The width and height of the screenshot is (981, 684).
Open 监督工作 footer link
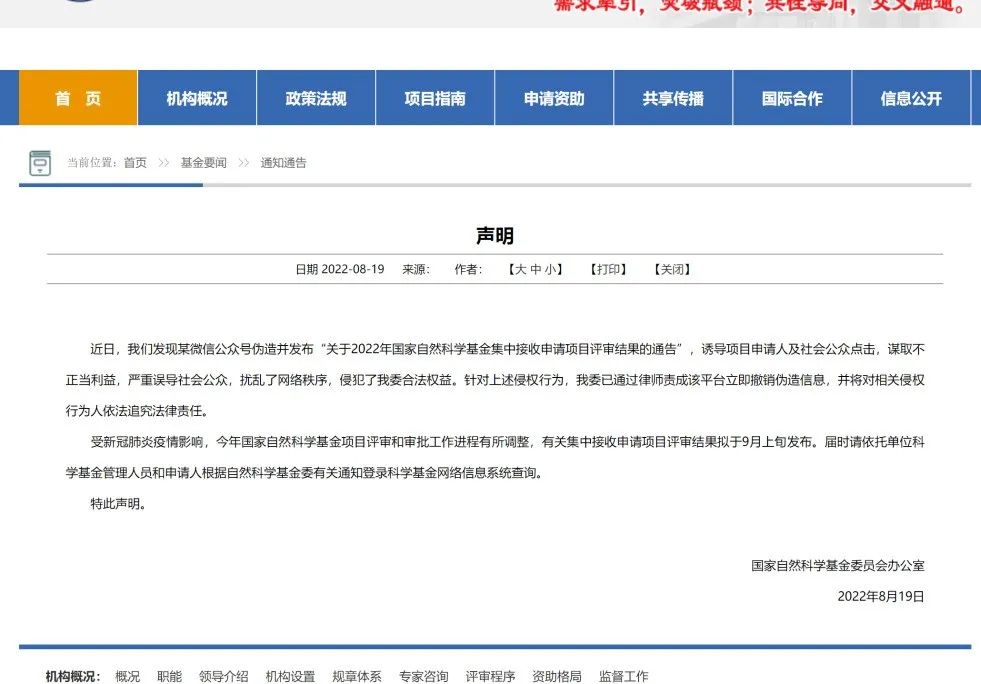click(623, 677)
